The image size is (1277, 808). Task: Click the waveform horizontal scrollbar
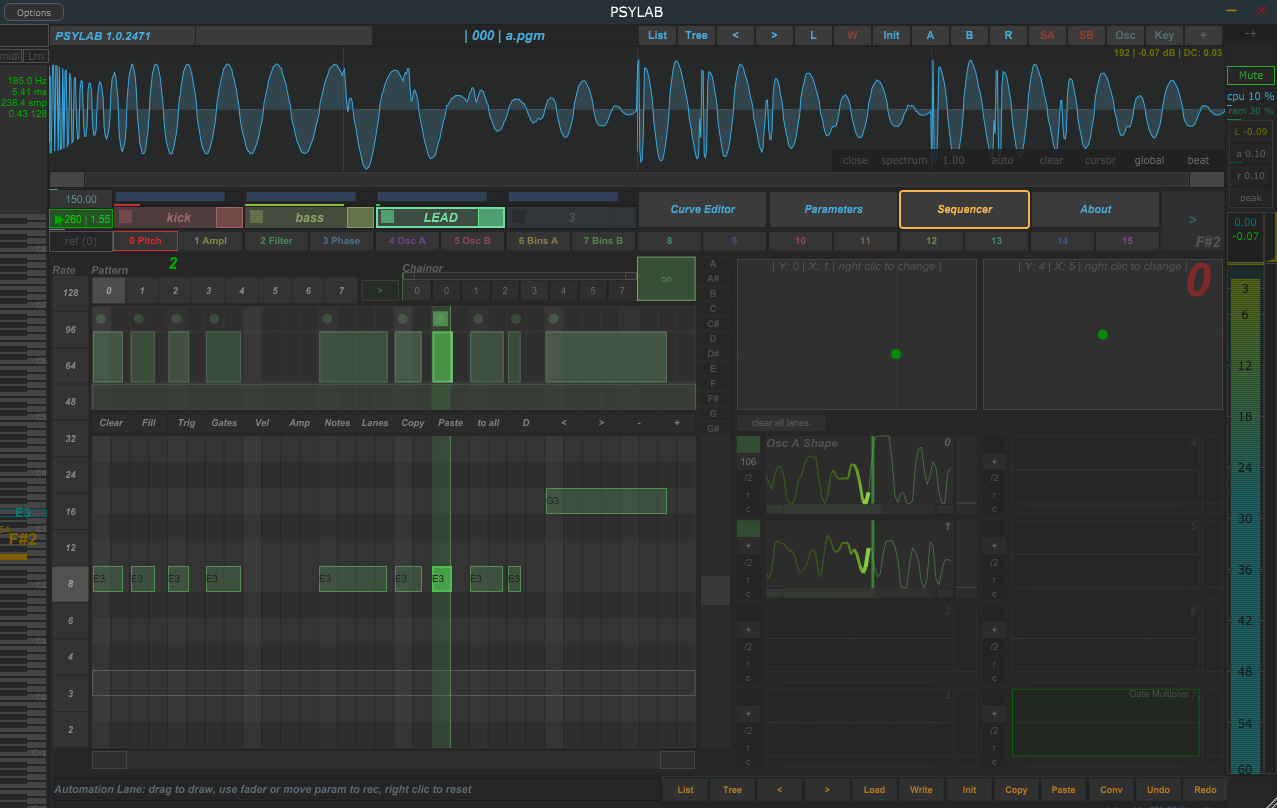tap(636, 180)
